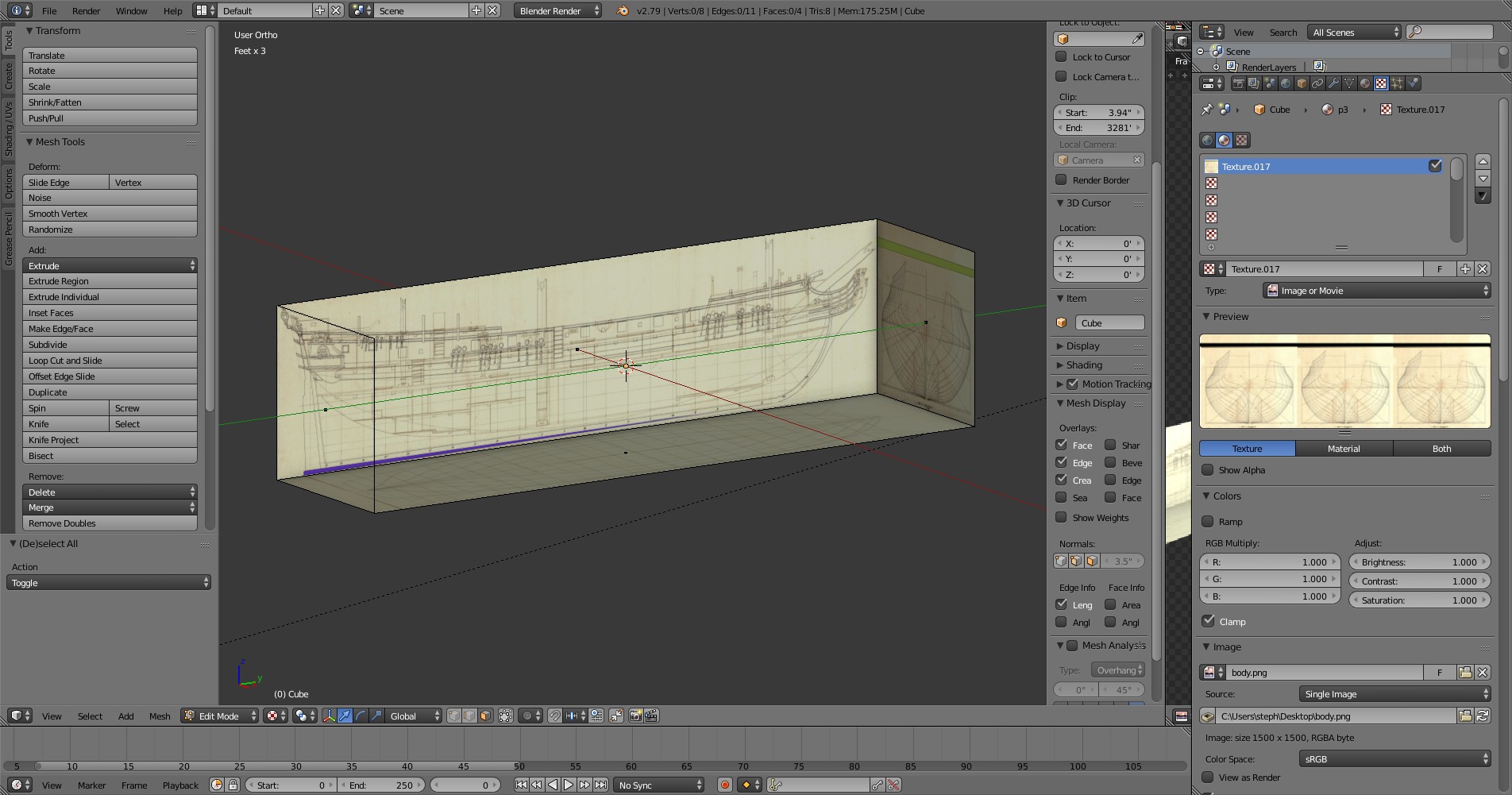
Task: Open file browser next to the body.png datablock
Action: (1465, 673)
